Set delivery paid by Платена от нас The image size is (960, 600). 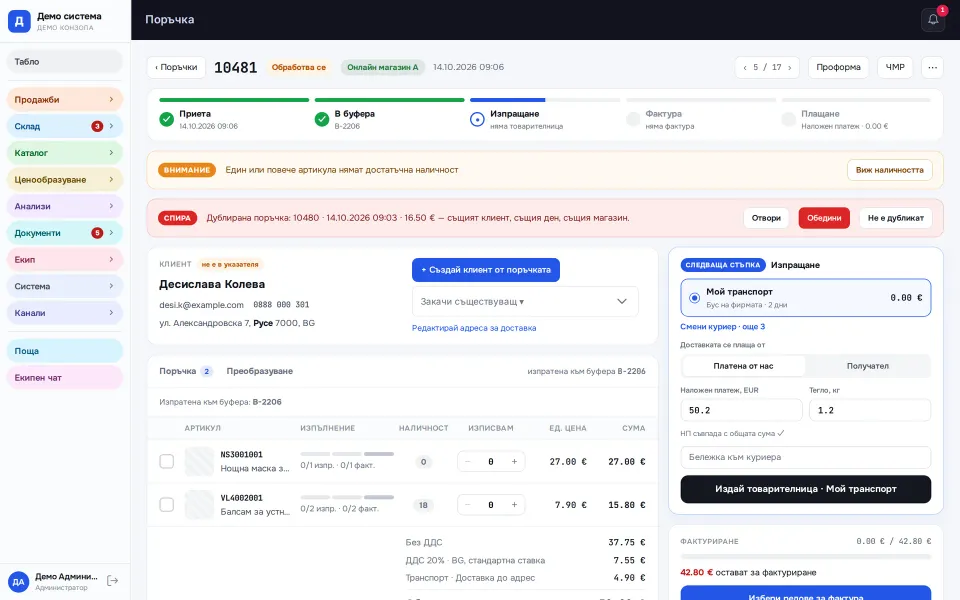click(x=743, y=366)
